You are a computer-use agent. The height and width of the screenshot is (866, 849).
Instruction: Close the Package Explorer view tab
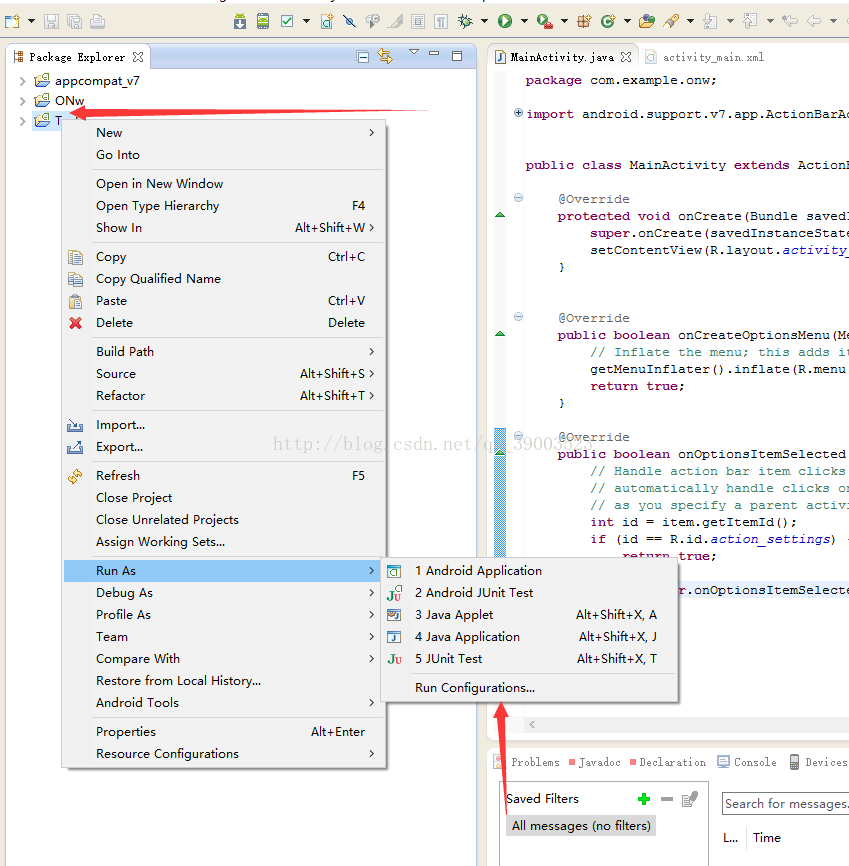coord(138,57)
